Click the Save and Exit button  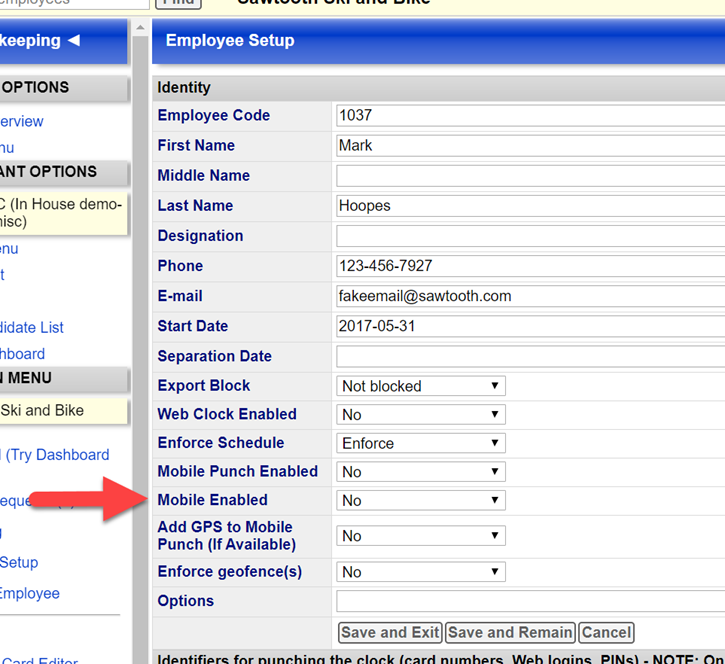(390, 632)
